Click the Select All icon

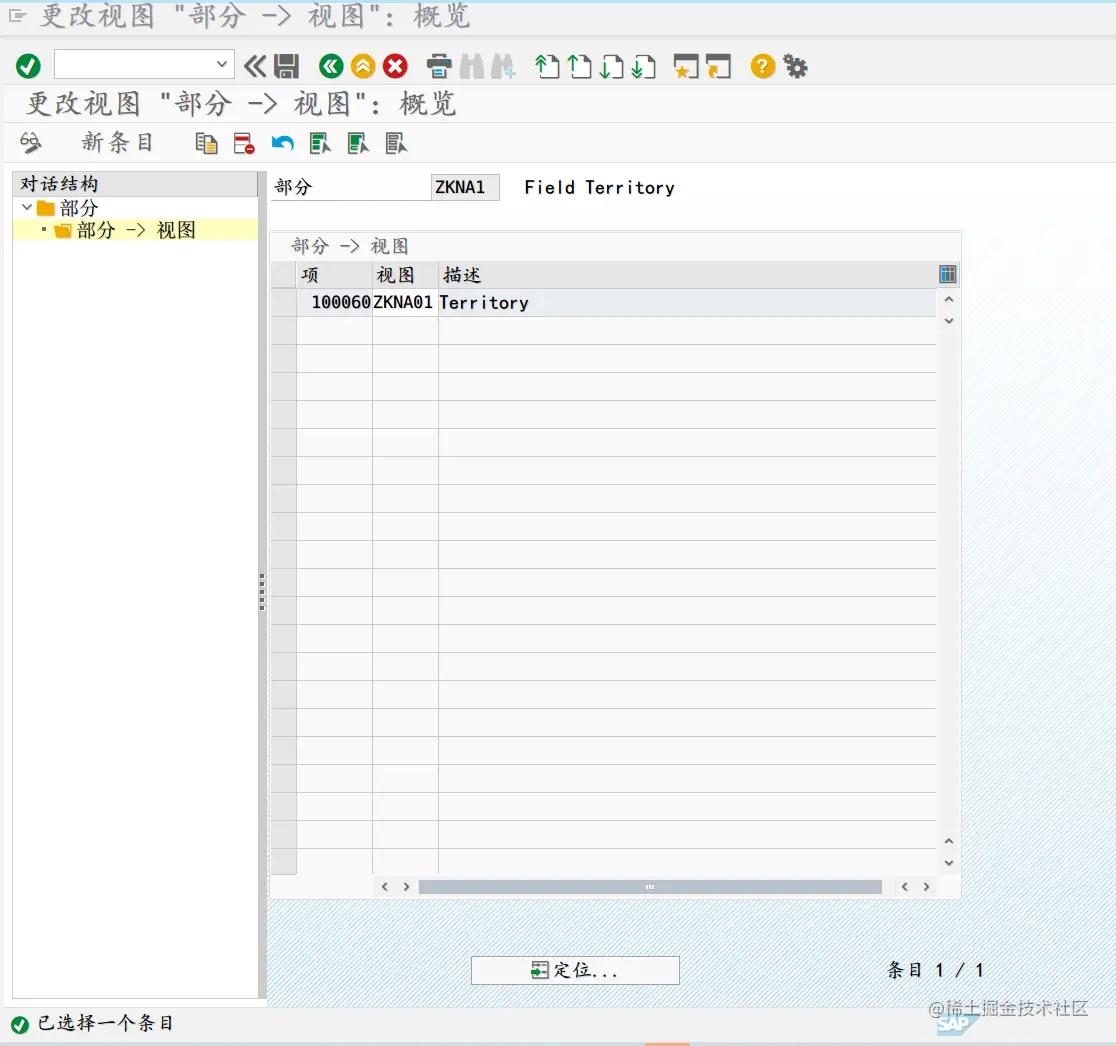pos(320,143)
